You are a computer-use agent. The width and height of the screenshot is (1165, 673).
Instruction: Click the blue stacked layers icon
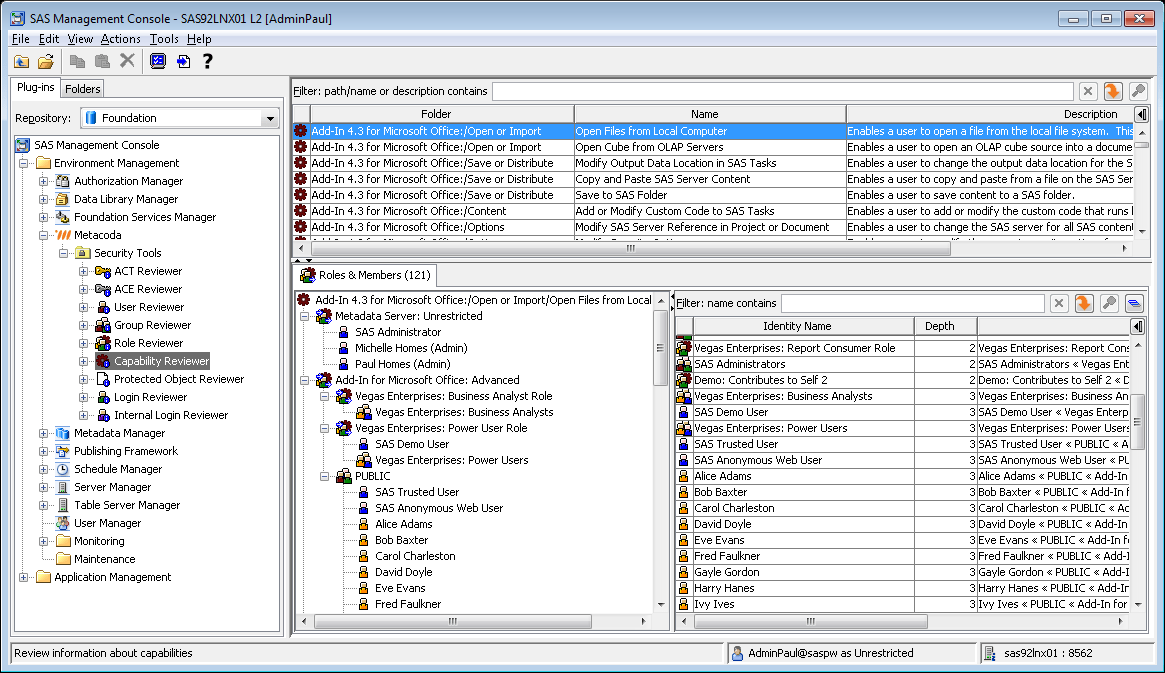pos(1134,303)
